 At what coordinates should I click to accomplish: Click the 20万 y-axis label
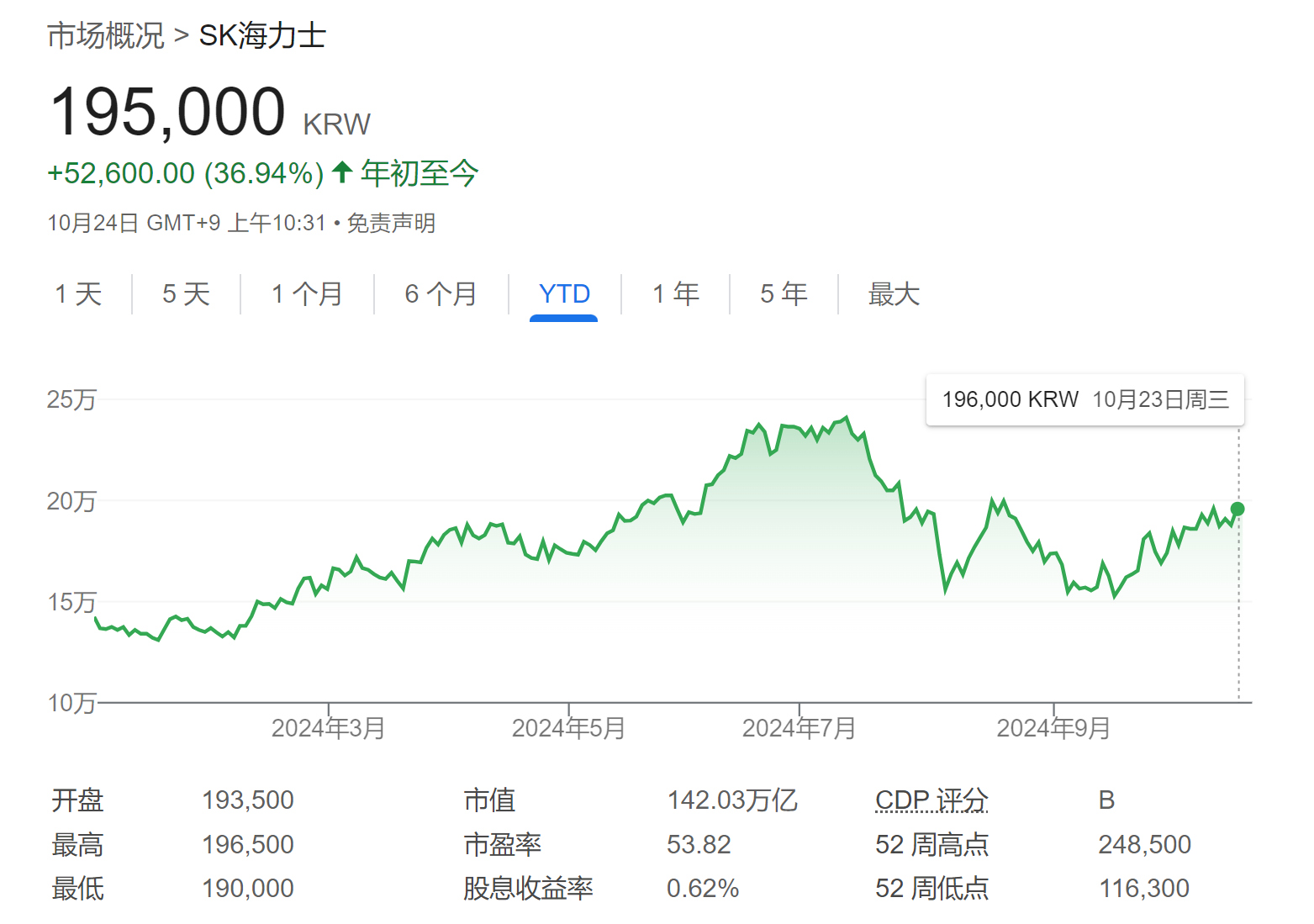coord(71,501)
